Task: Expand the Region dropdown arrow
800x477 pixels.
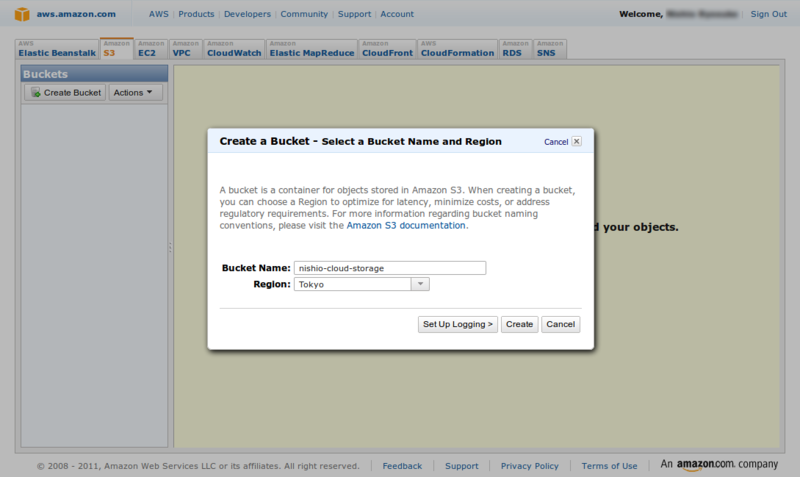Action: [420, 284]
